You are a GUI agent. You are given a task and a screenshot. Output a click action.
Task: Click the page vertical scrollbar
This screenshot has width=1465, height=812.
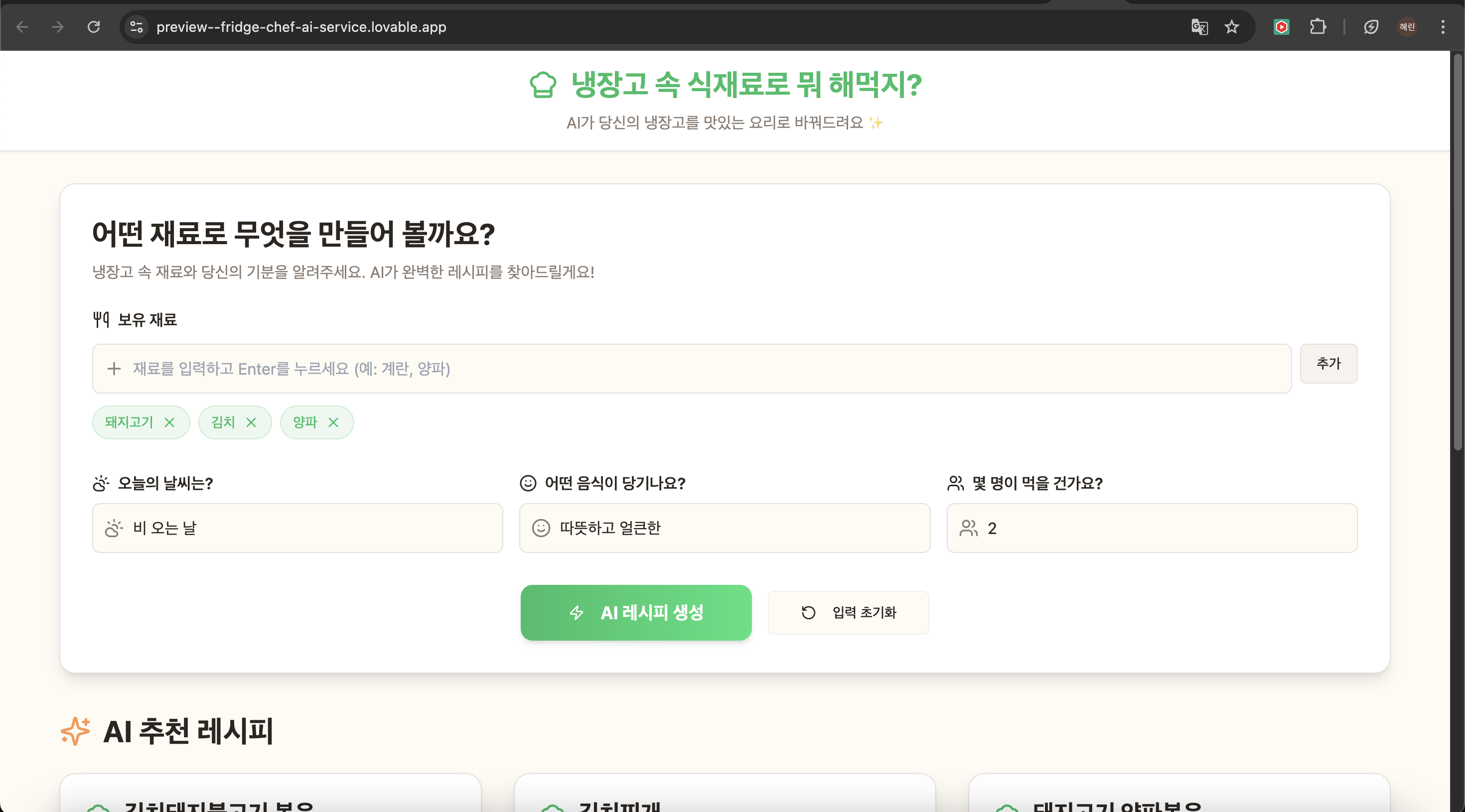tap(1457, 250)
